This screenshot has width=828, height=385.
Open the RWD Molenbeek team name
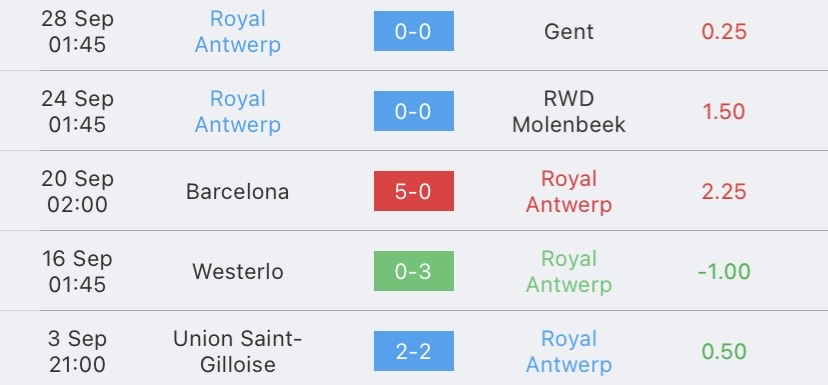coord(569,111)
